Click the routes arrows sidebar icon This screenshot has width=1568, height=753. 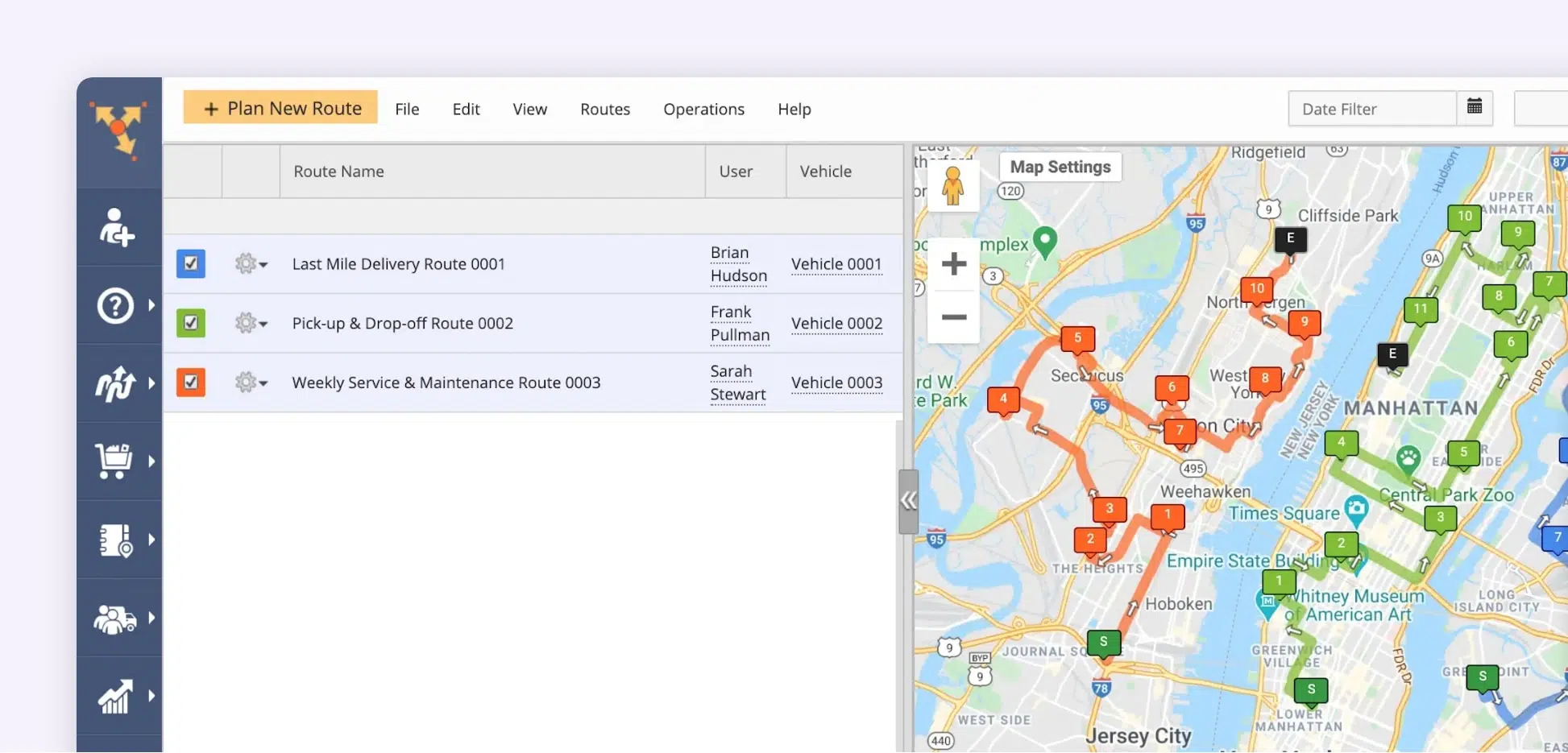(x=115, y=384)
